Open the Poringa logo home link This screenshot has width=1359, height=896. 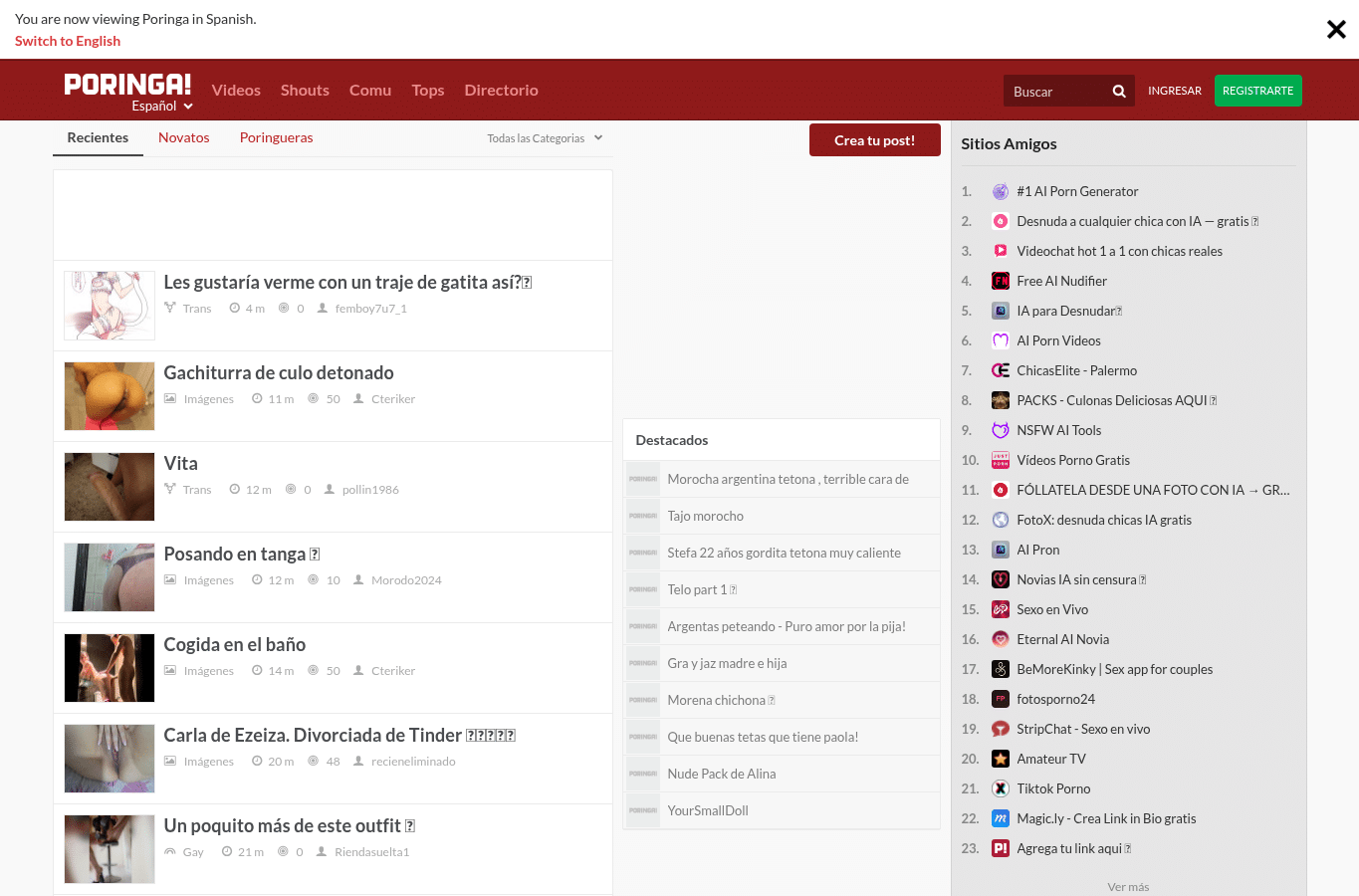tap(127, 84)
